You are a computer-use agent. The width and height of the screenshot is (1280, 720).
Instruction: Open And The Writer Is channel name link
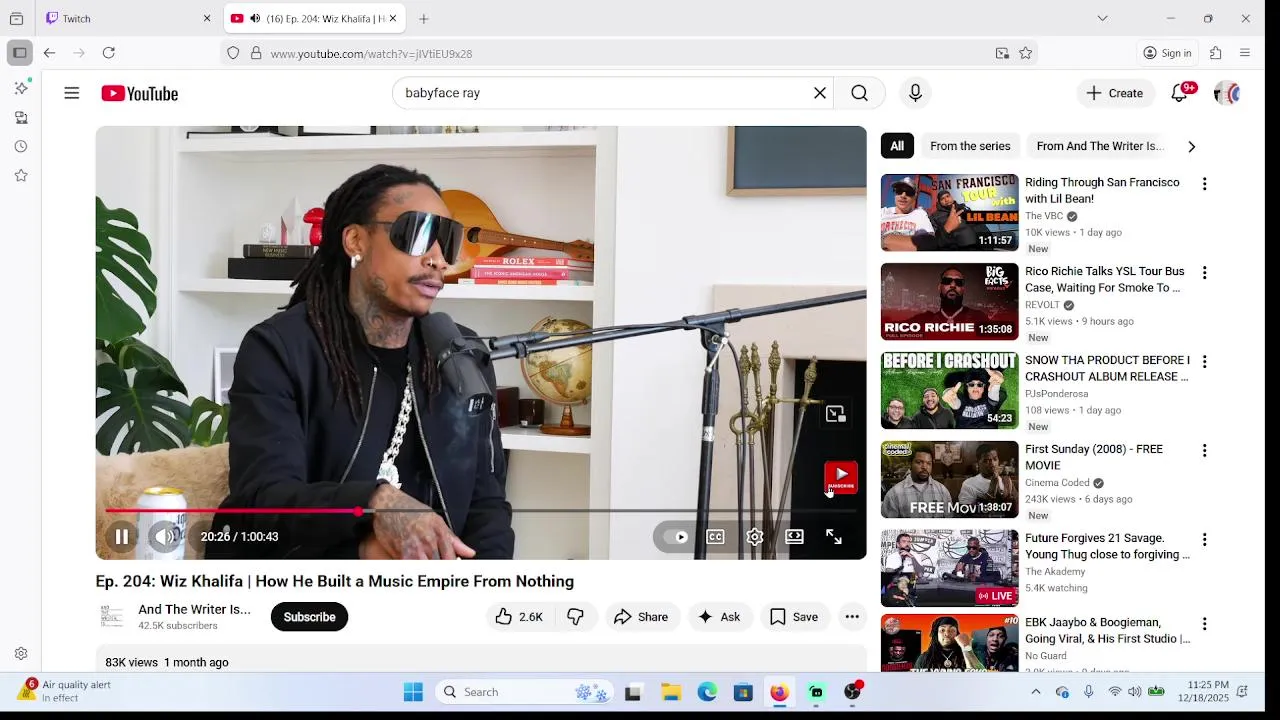tap(195, 609)
